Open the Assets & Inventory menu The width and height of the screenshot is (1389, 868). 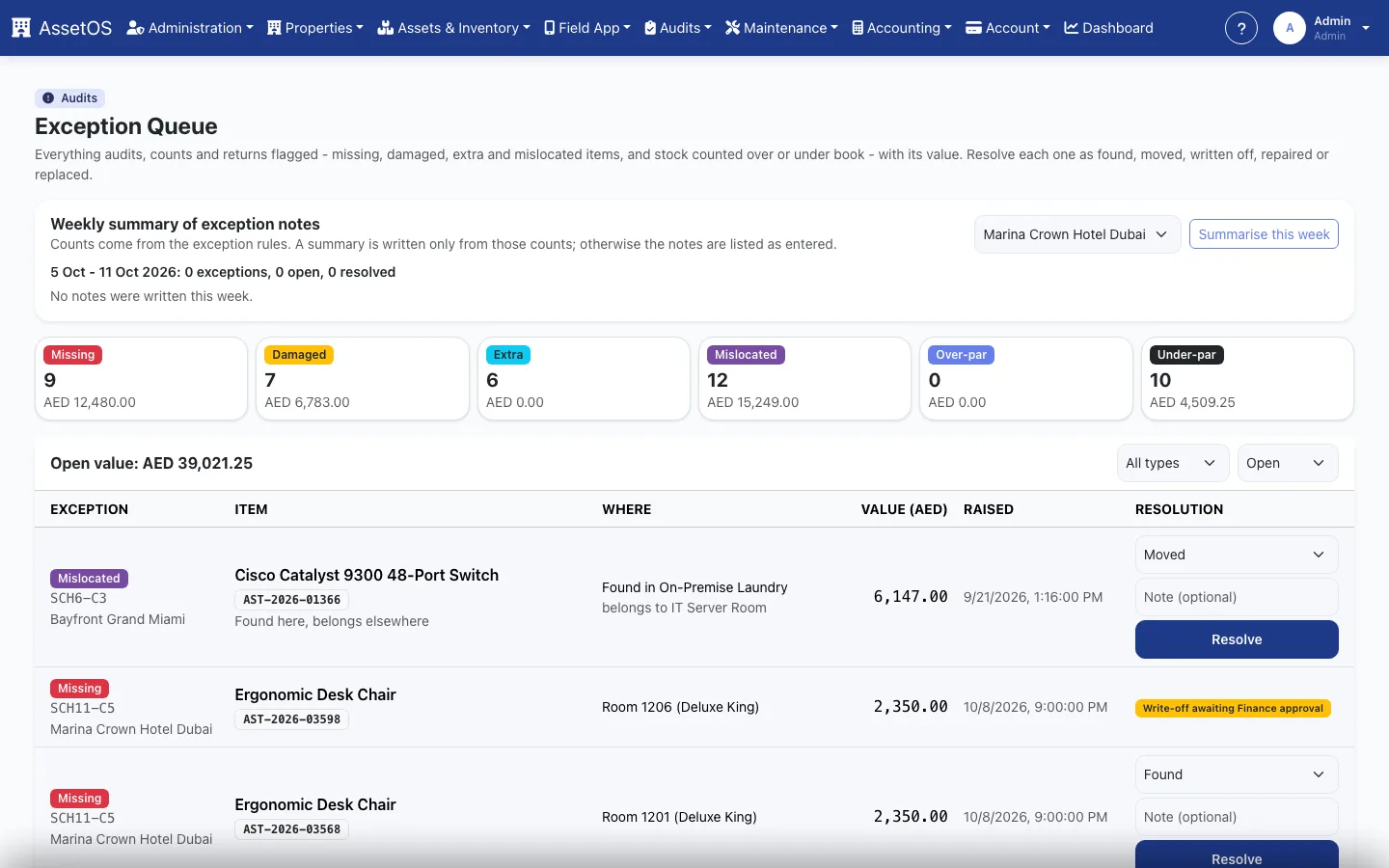pos(453,28)
